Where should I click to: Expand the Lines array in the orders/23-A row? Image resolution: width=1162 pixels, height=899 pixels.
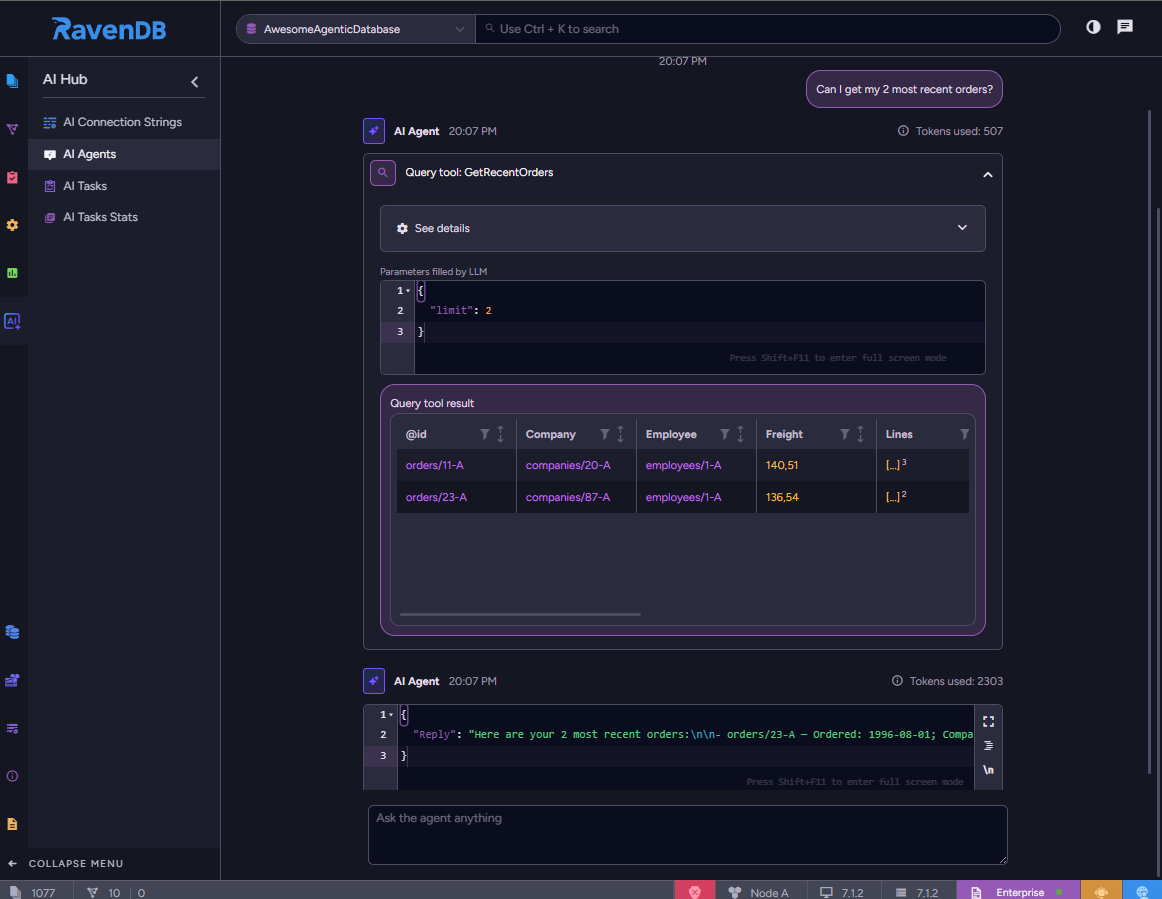[x=895, y=497]
